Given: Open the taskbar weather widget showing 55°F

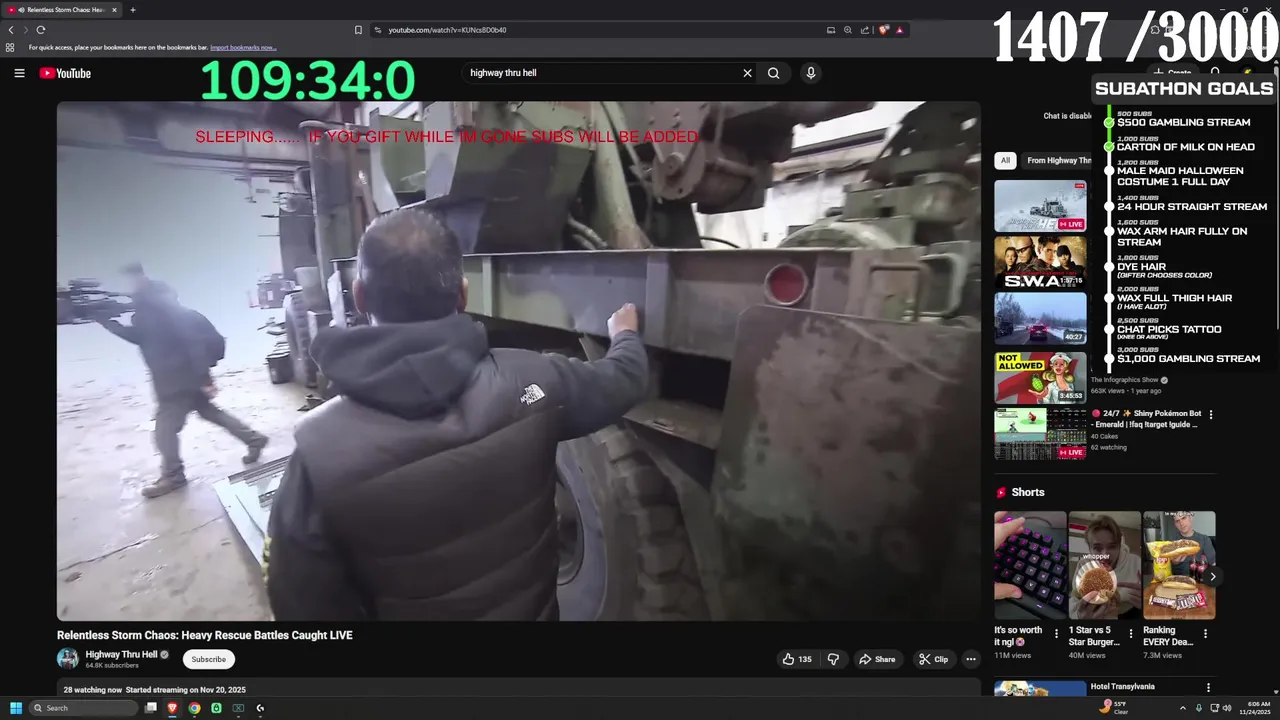Looking at the screenshot, I should [1115, 708].
